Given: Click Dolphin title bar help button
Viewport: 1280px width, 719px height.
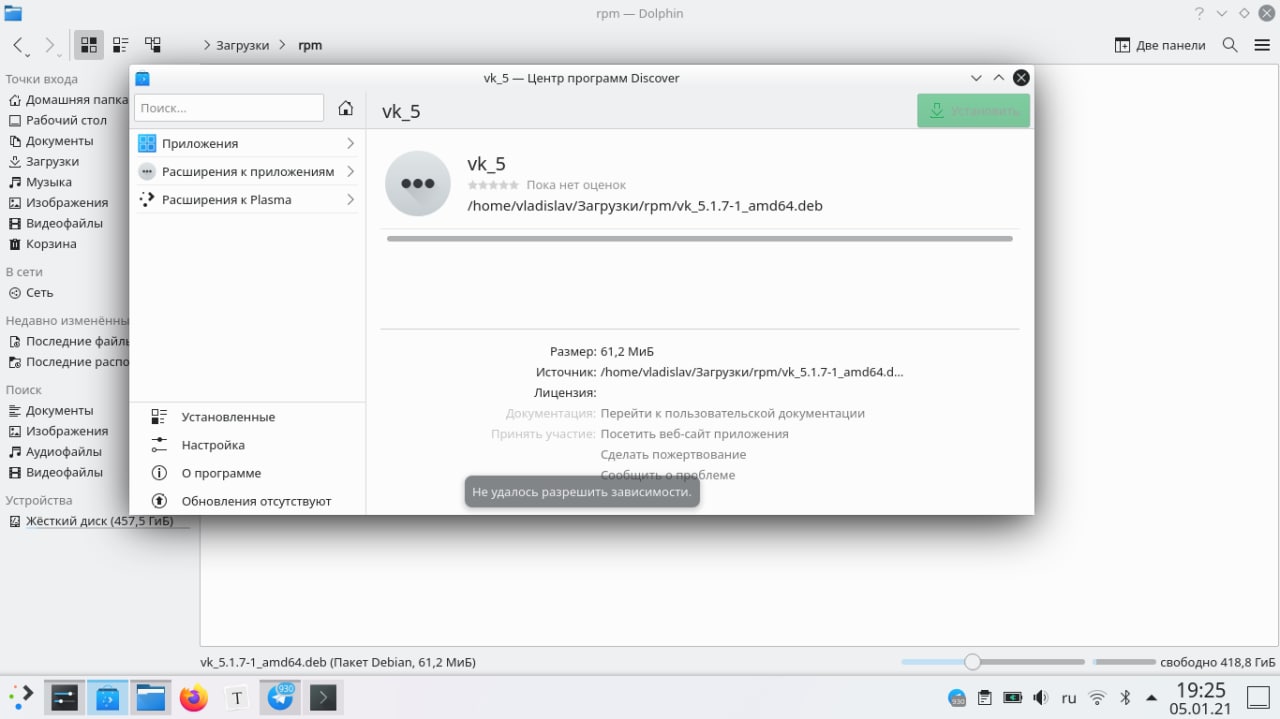Looking at the screenshot, I should [1200, 13].
